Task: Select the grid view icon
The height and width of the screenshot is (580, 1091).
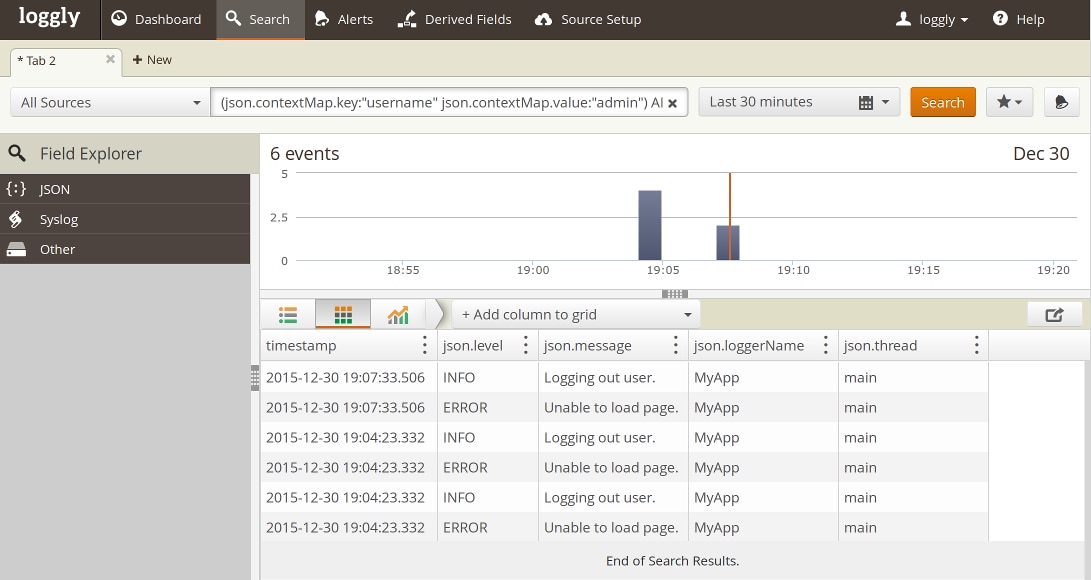Action: point(343,315)
